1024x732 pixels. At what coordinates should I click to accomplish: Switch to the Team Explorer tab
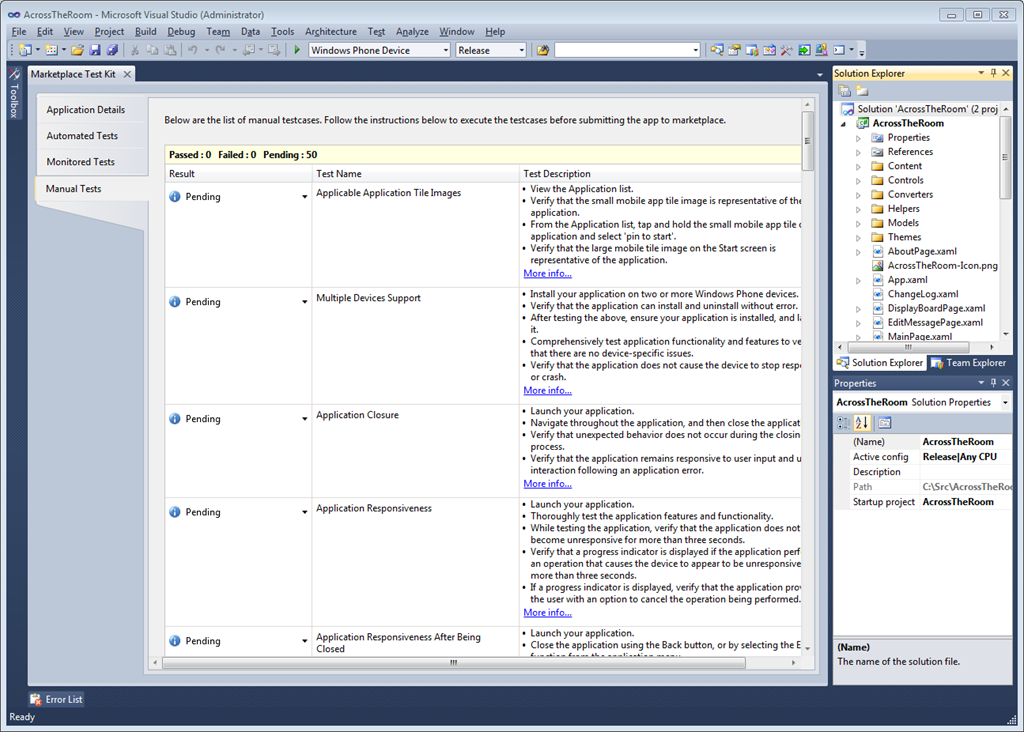point(968,363)
